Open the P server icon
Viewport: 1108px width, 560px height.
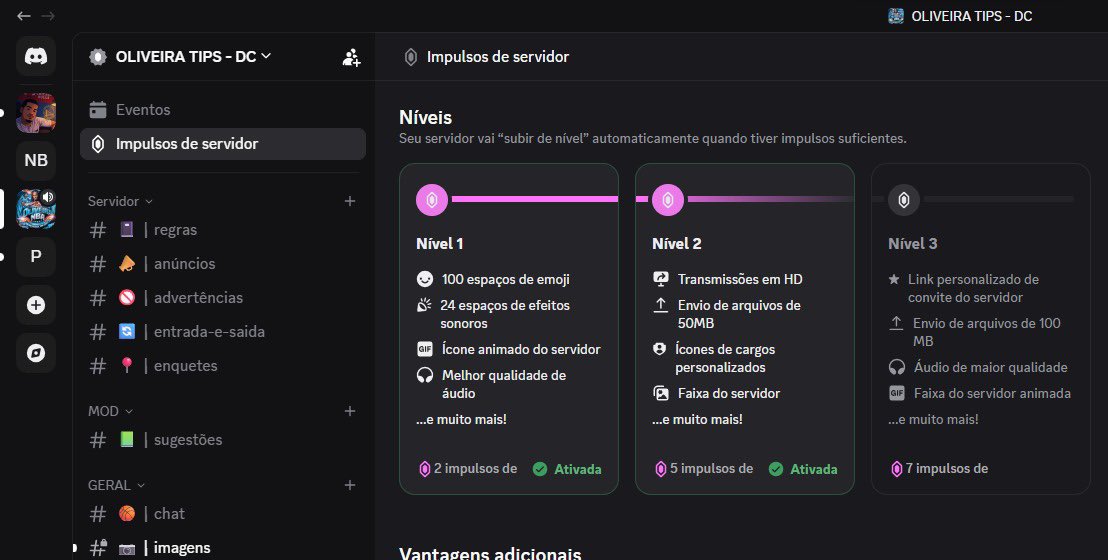pyautogui.click(x=36, y=257)
